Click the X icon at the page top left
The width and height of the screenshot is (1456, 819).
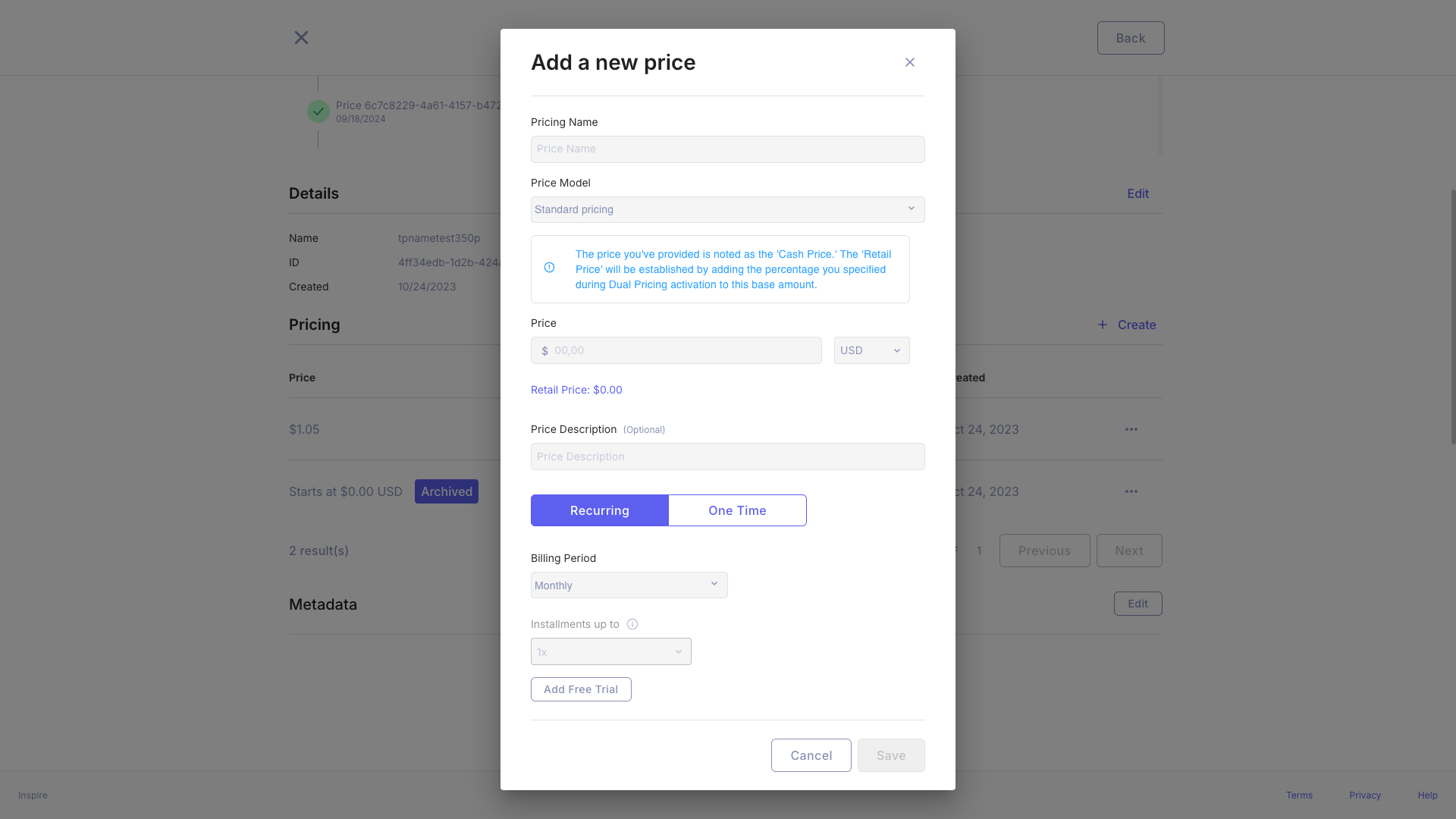pos(301,37)
